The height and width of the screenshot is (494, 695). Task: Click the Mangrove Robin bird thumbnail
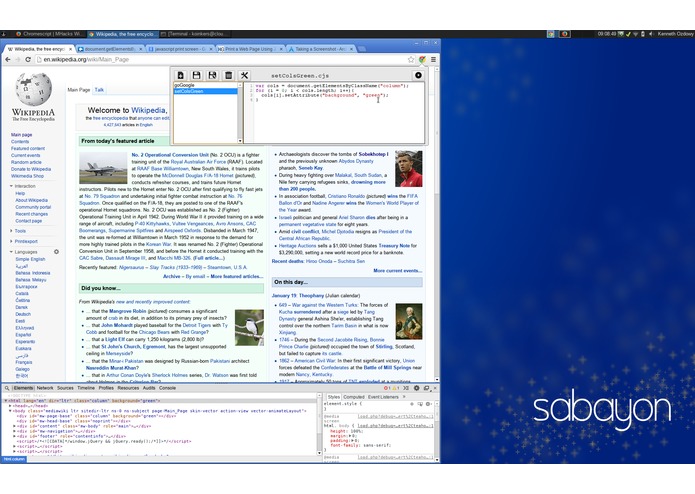[249, 327]
